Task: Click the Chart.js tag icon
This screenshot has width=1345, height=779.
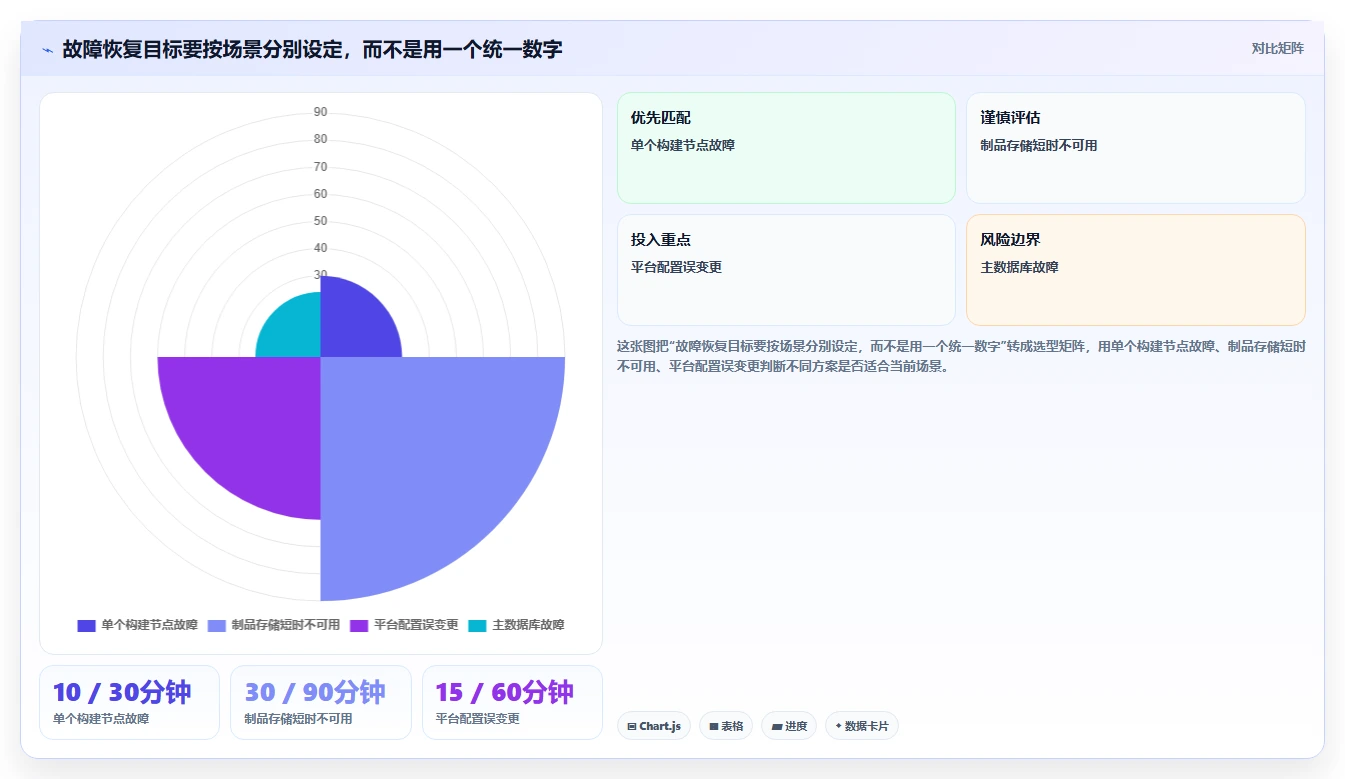Action: pos(632,727)
